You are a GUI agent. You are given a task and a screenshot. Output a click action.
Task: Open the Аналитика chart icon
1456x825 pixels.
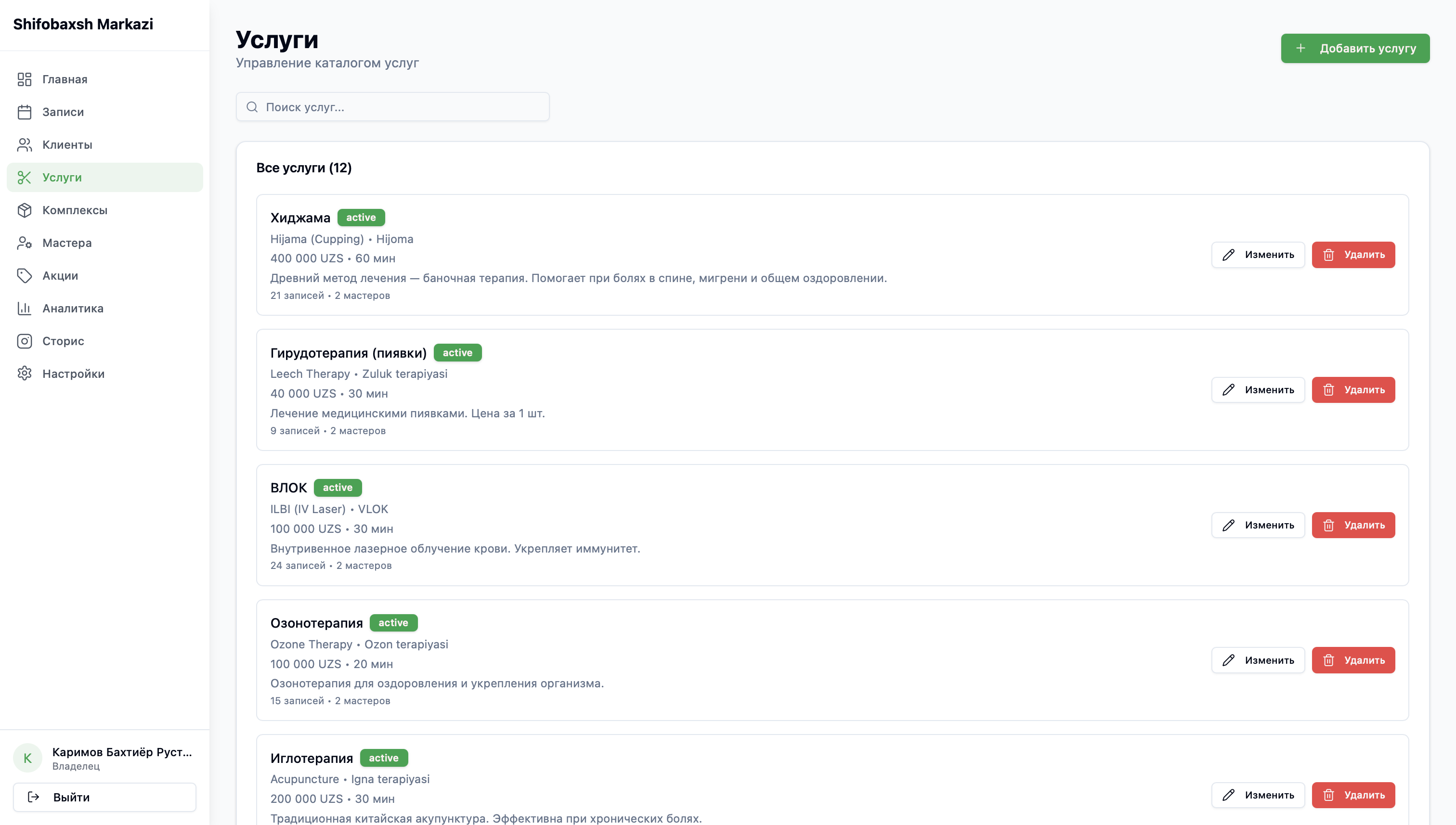click(x=25, y=308)
